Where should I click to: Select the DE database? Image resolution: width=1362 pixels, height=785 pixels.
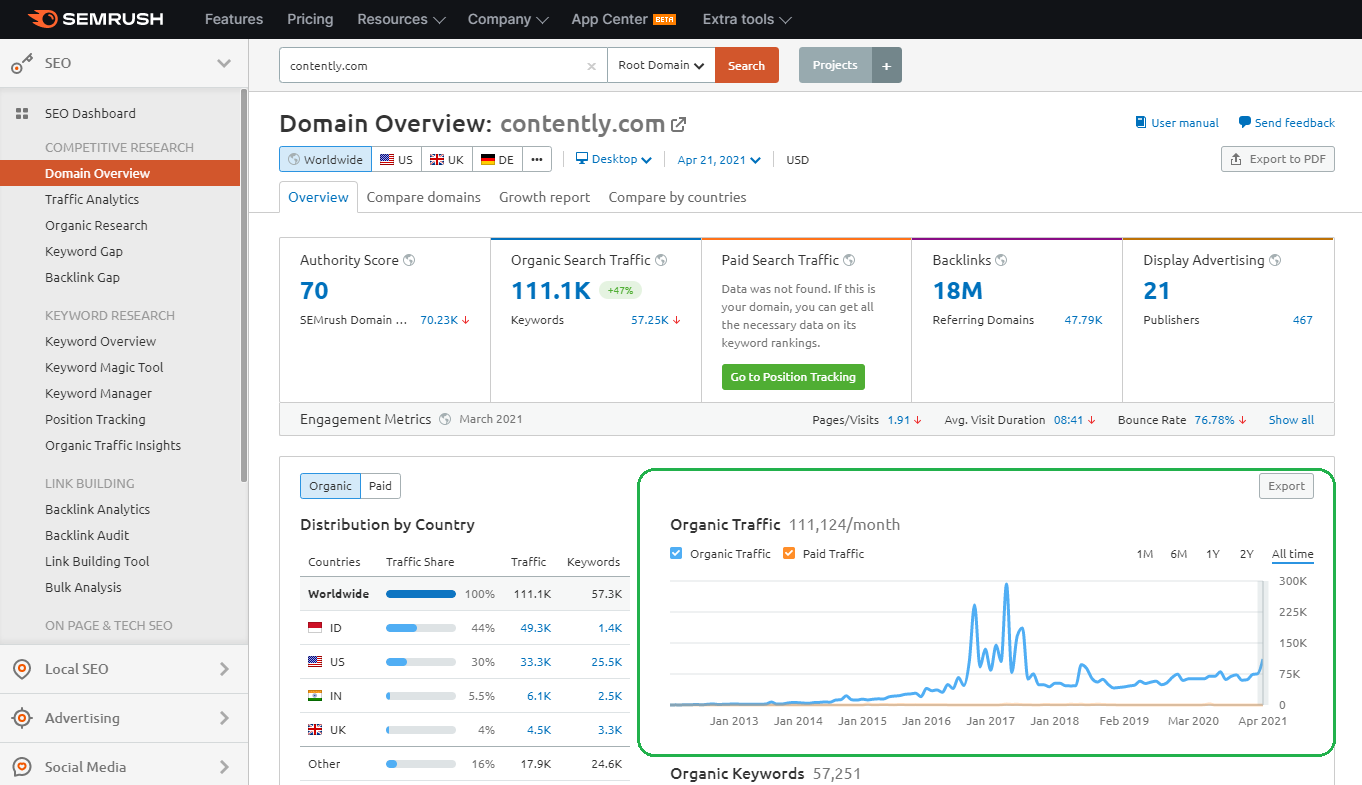click(497, 159)
